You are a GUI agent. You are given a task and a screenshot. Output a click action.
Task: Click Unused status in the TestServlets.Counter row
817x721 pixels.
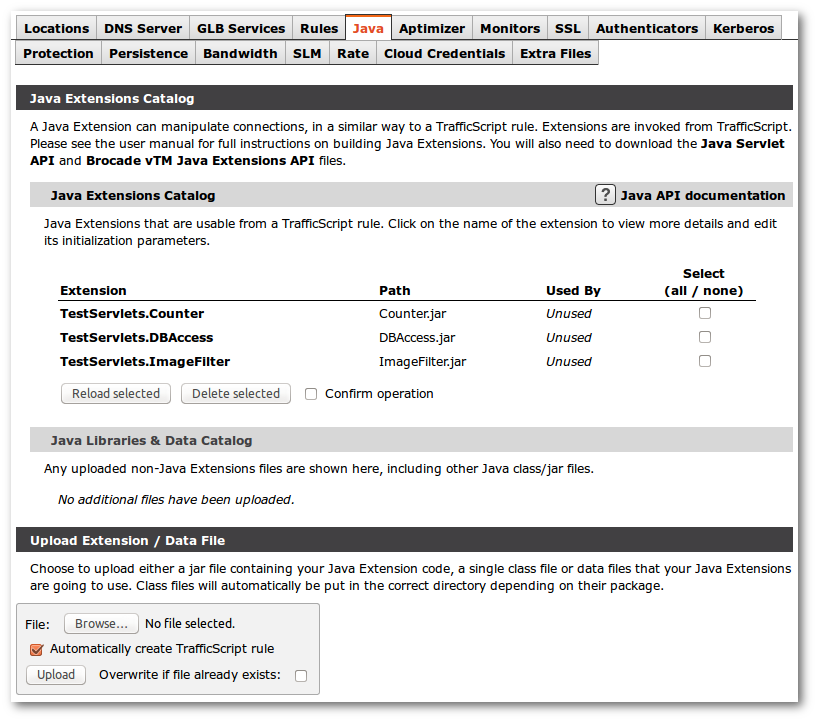tap(568, 314)
